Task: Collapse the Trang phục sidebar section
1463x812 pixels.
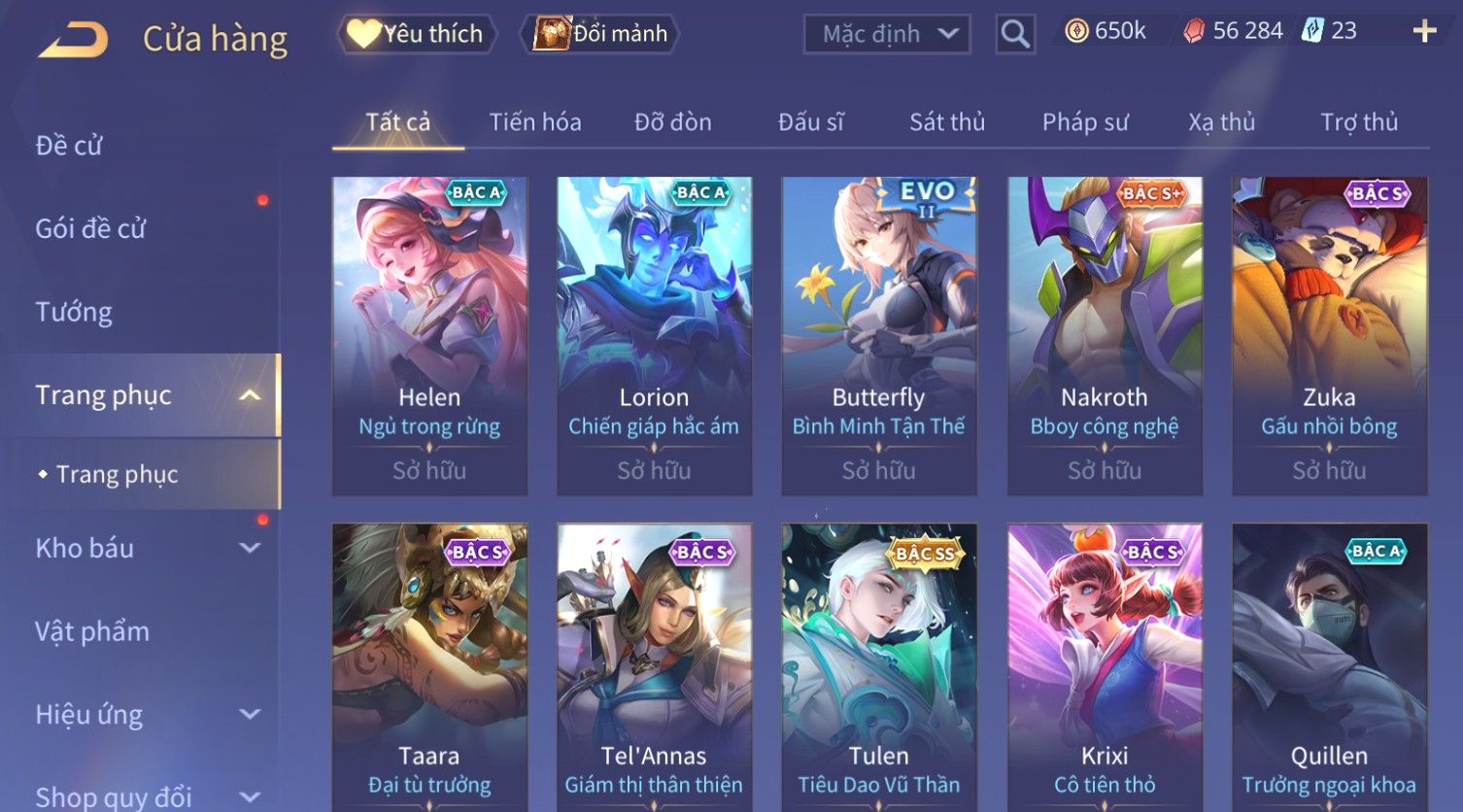Action: (x=250, y=395)
